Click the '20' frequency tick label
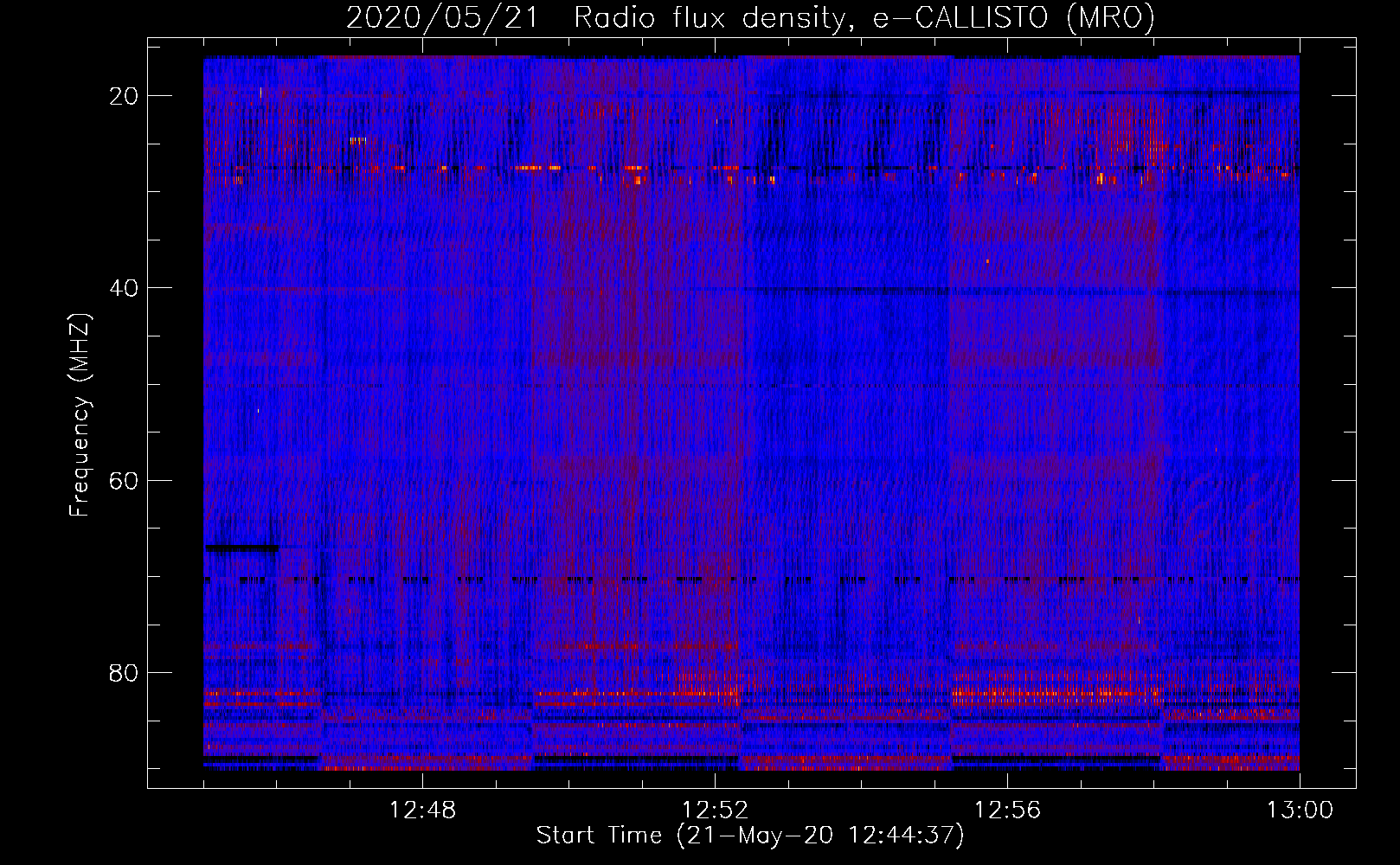The image size is (1400, 865). point(124,96)
